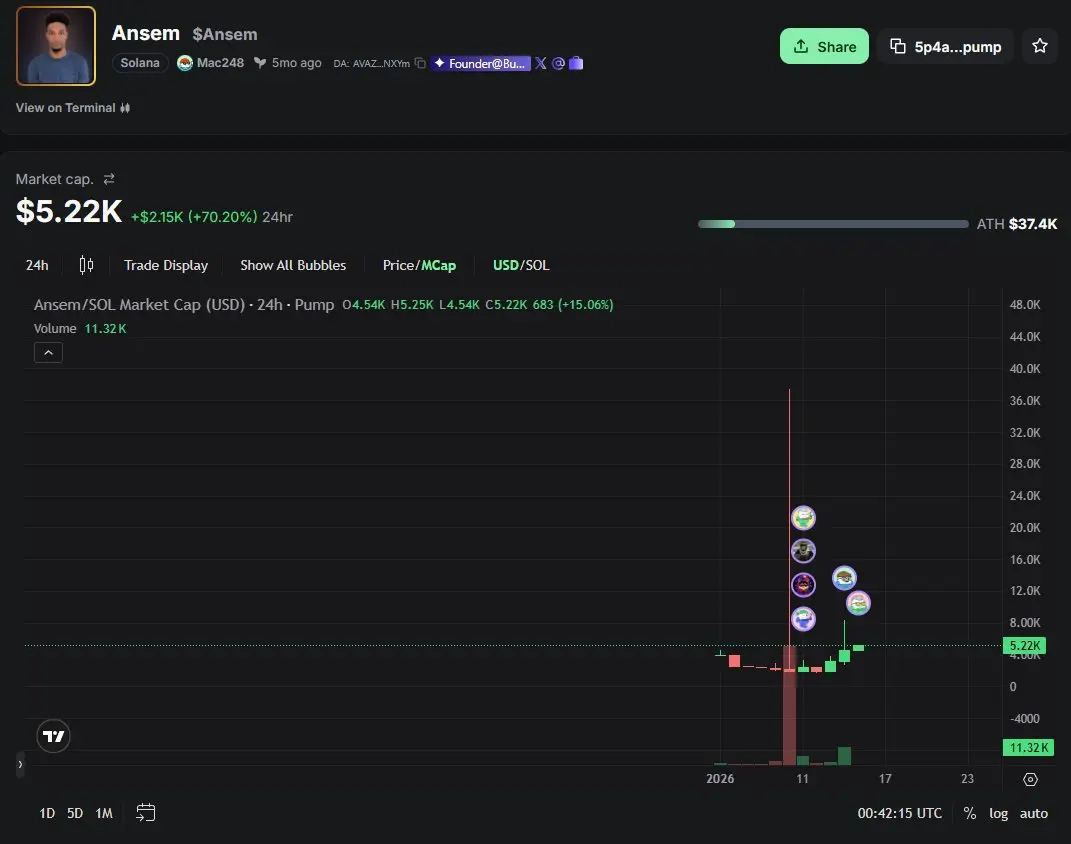This screenshot has height=844, width=1071.
Task: Click the ATH $37.4K label
Action: pyautogui.click(x=1016, y=224)
